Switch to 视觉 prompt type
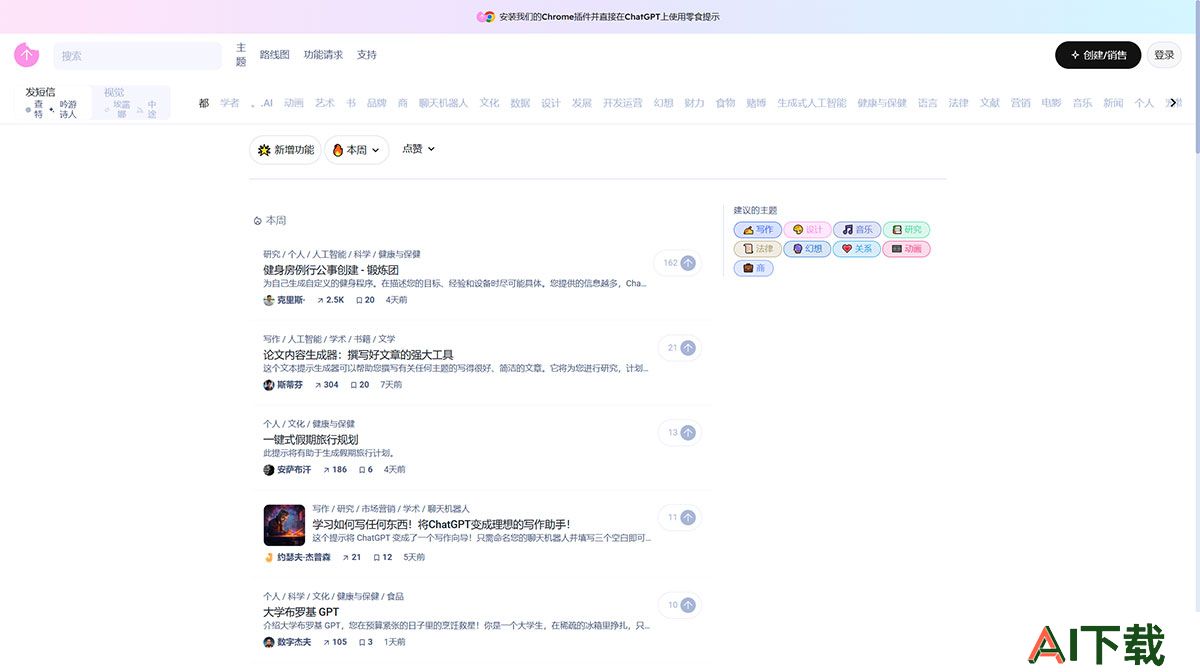The image size is (1200, 672). click(114, 92)
